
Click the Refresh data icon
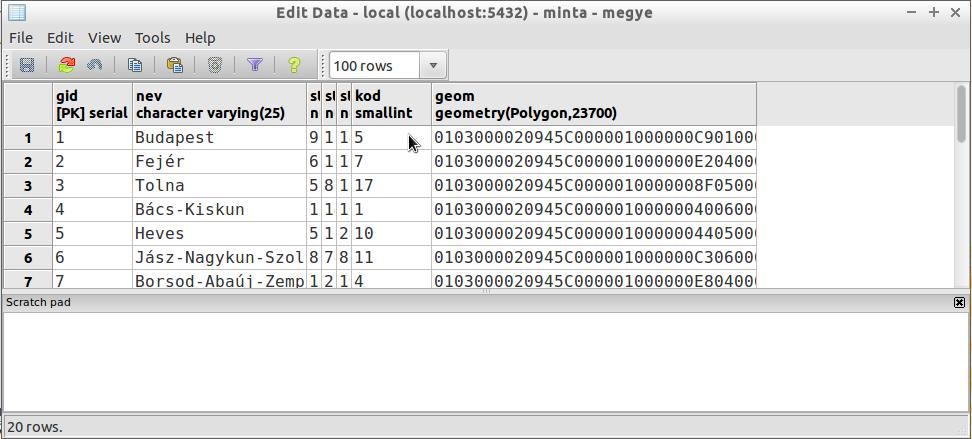66,65
